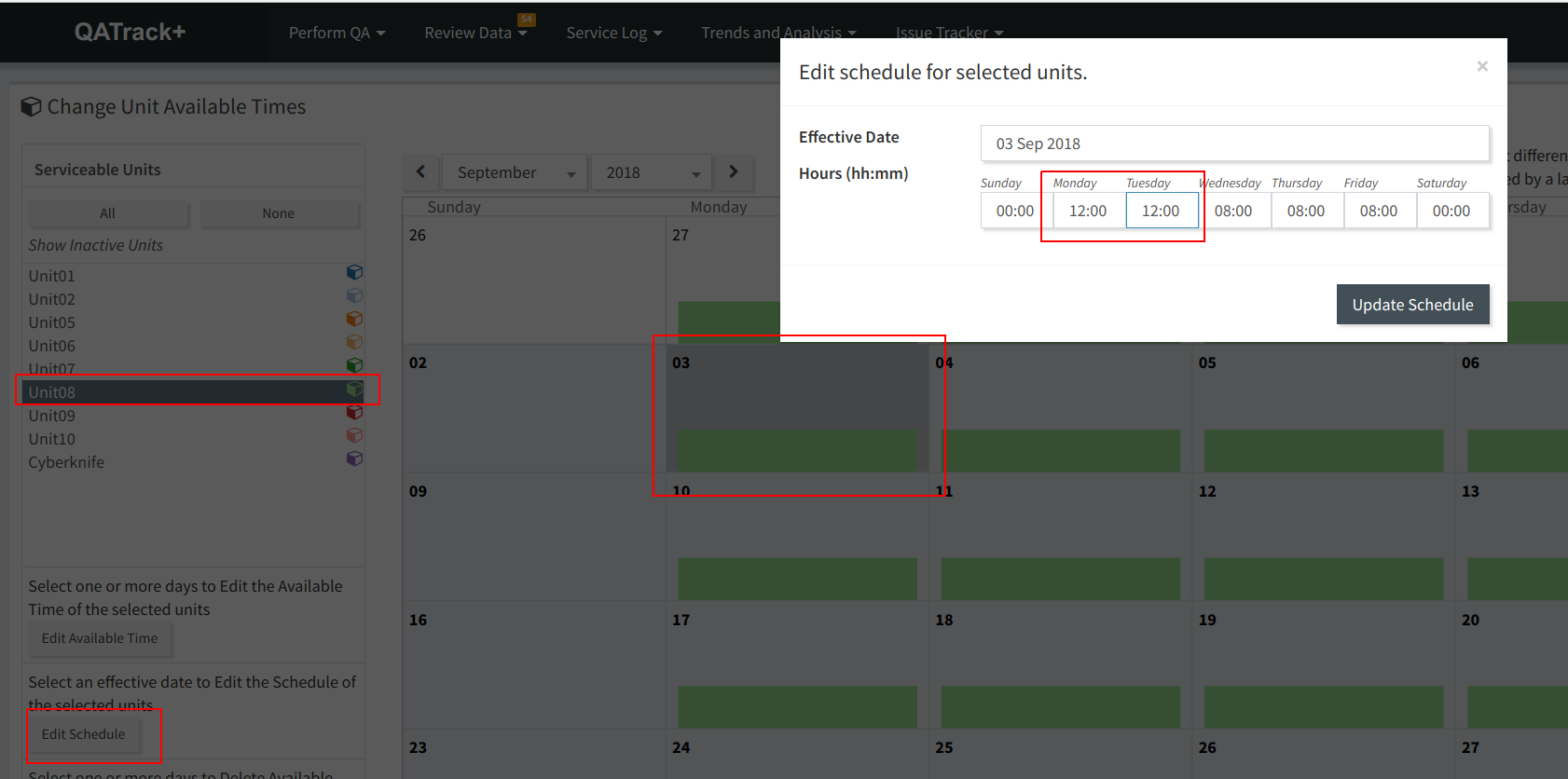Open the Service Log menu
The width and height of the screenshot is (1568, 779).
614,33
